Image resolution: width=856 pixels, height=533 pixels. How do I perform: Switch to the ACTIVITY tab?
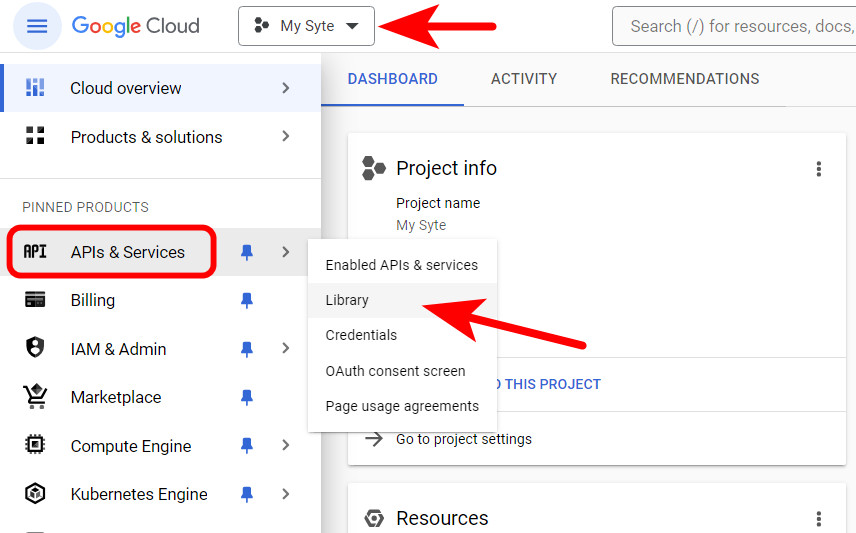point(524,79)
